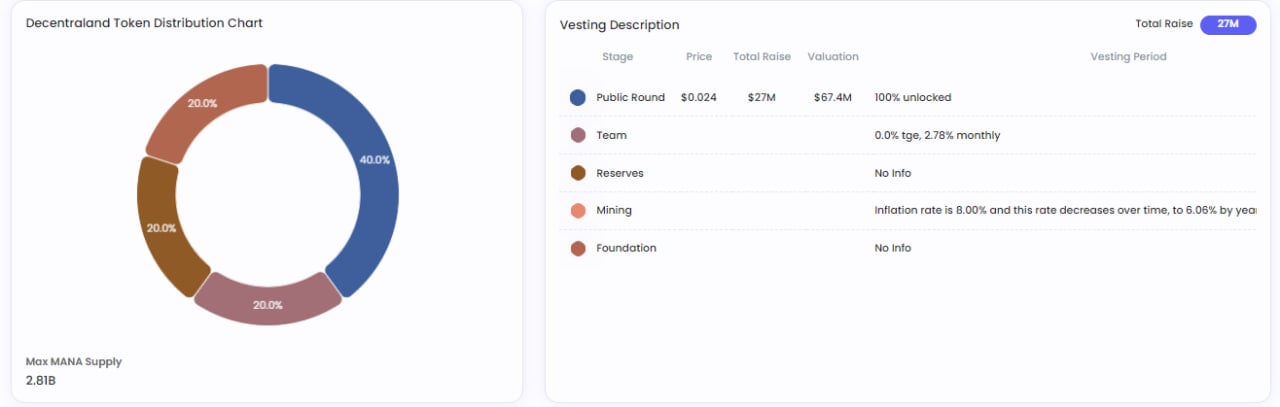Click the Vesting Description heading
Image resolution: width=1280 pixels, height=407 pixels.
coord(619,25)
